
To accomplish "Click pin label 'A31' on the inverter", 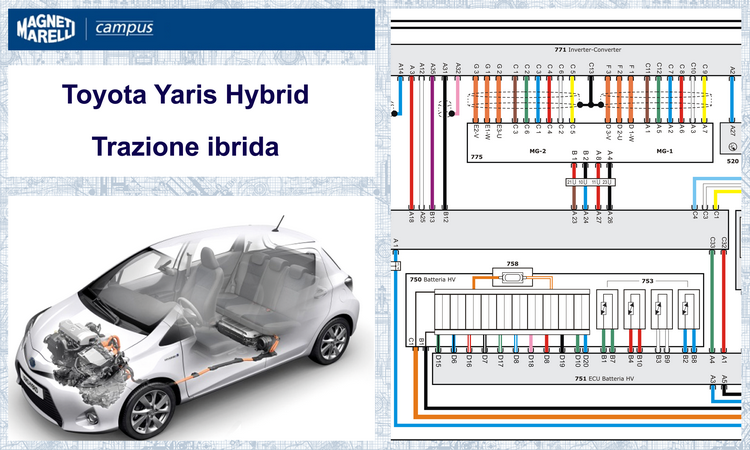I will click(445, 69).
